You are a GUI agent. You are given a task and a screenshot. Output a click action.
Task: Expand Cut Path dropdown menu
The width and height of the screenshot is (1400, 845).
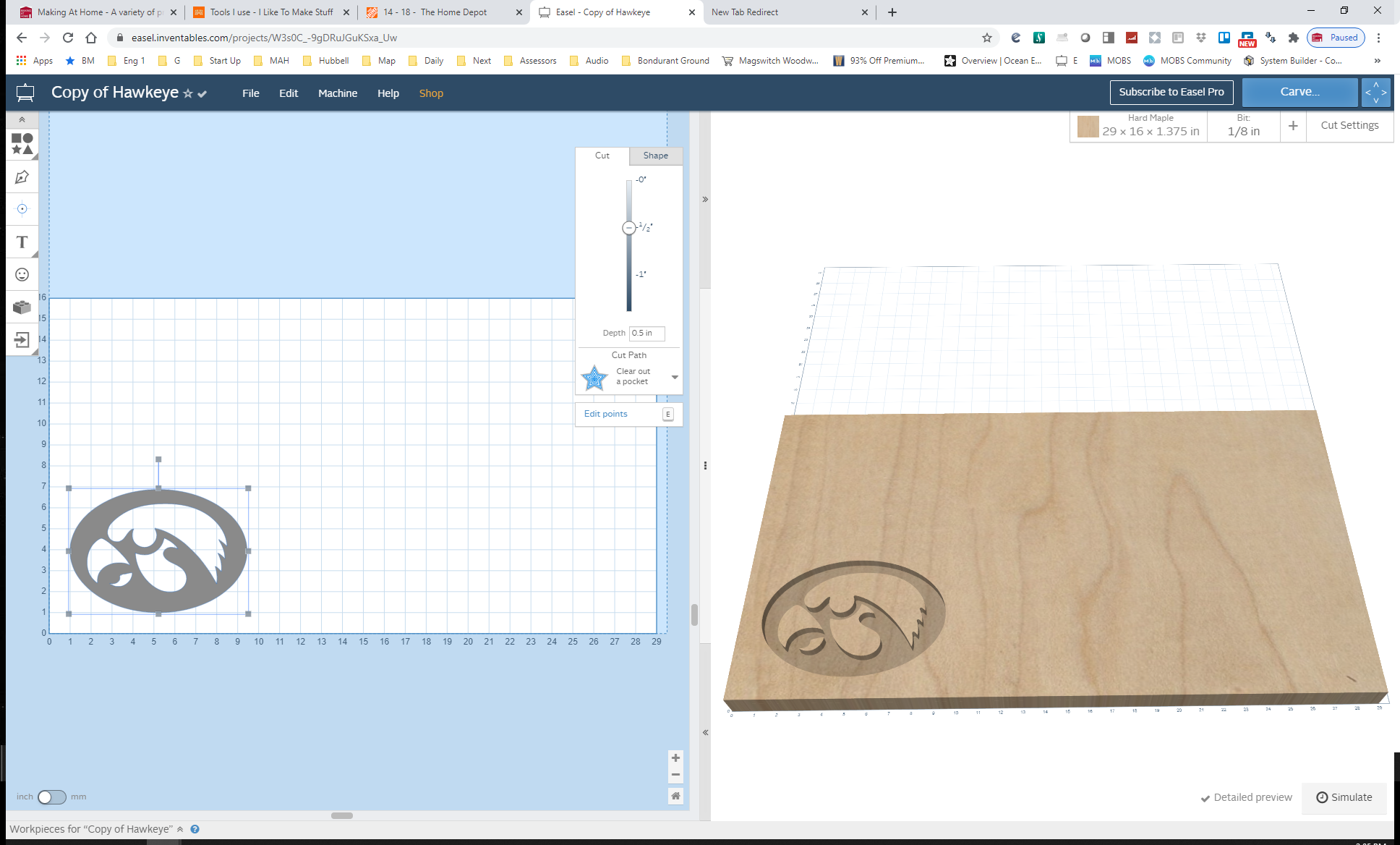(675, 377)
